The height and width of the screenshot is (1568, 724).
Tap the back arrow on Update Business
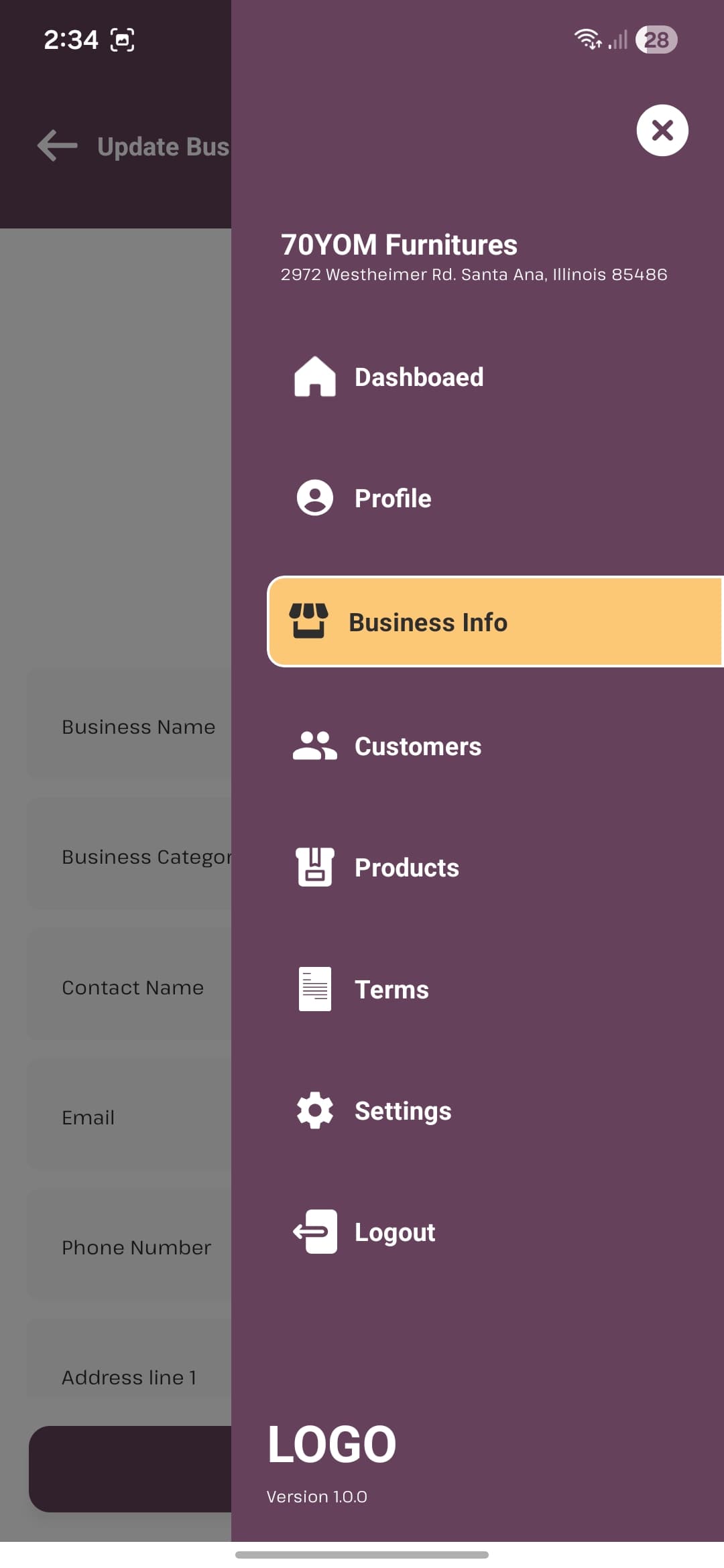pyautogui.click(x=56, y=145)
